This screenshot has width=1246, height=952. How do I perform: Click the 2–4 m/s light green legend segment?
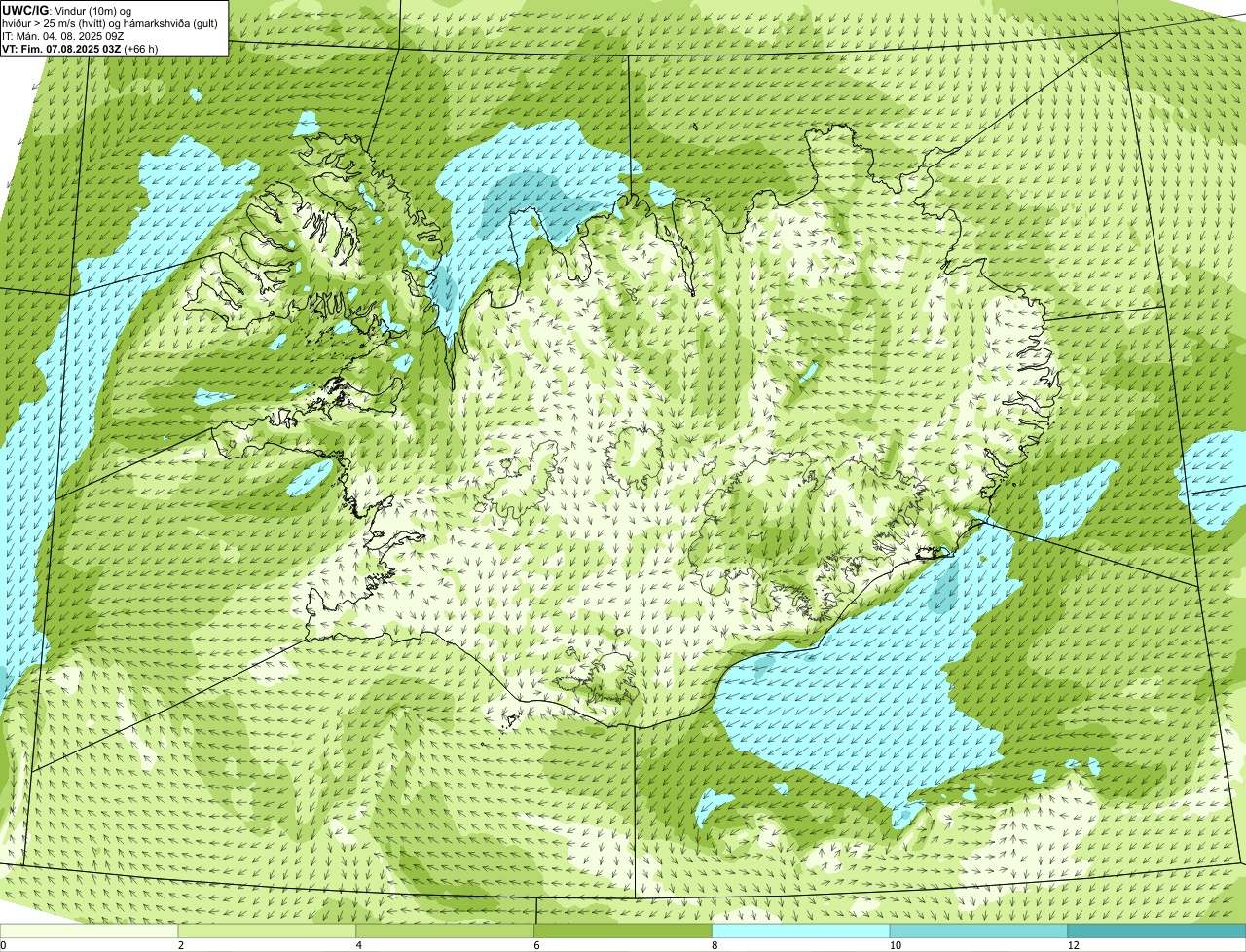coord(268,931)
